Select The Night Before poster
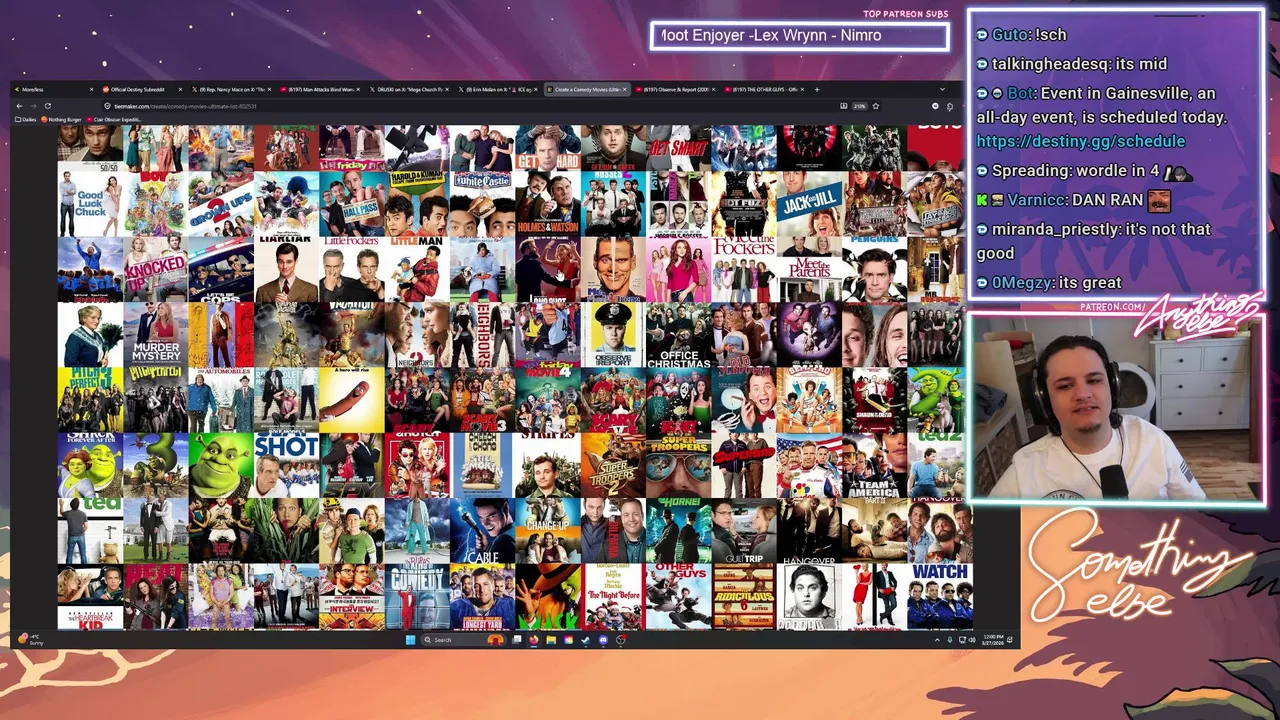 click(613, 598)
